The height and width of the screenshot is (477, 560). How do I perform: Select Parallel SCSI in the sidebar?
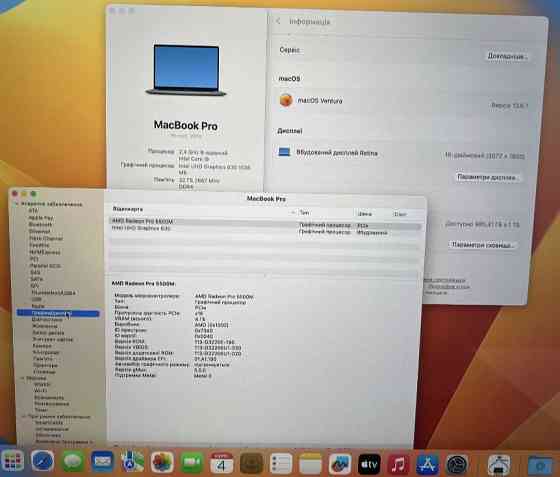click(x=45, y=266)
